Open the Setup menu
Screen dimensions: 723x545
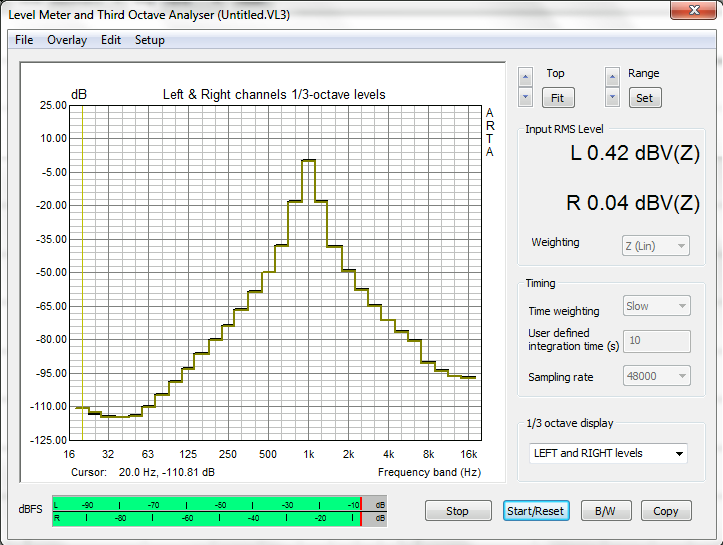149,40
